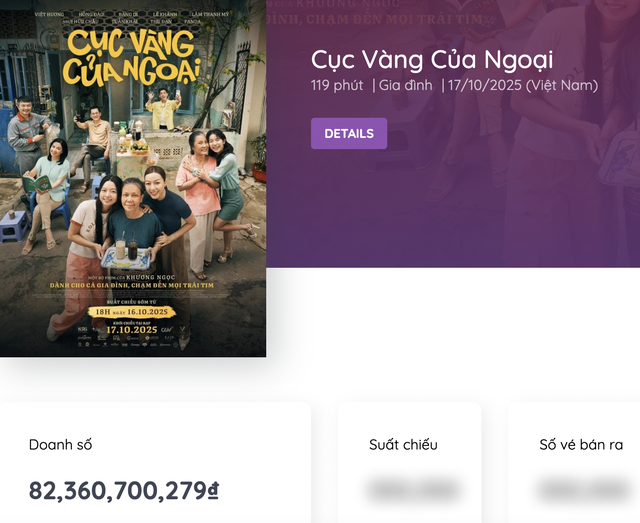Click the yellow title lettering on the poster
640x523 pixels.
pyautogui.click(x=131, y=58)
